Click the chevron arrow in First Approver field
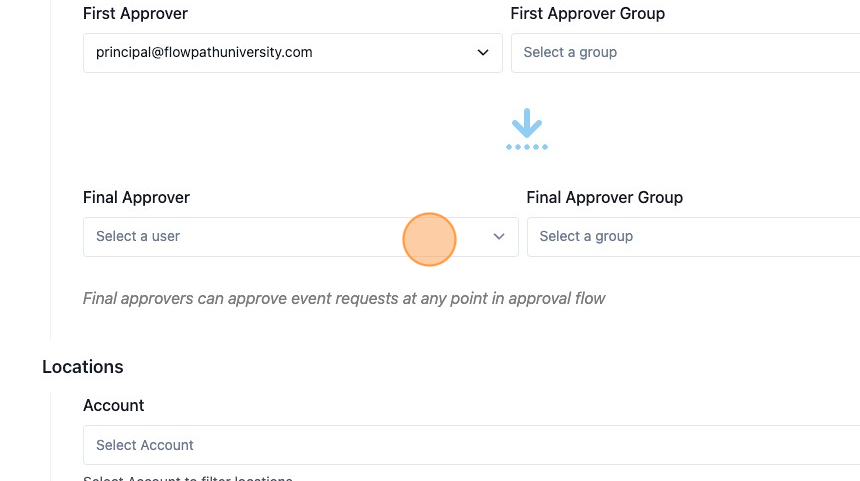 (x=483, y=53)
